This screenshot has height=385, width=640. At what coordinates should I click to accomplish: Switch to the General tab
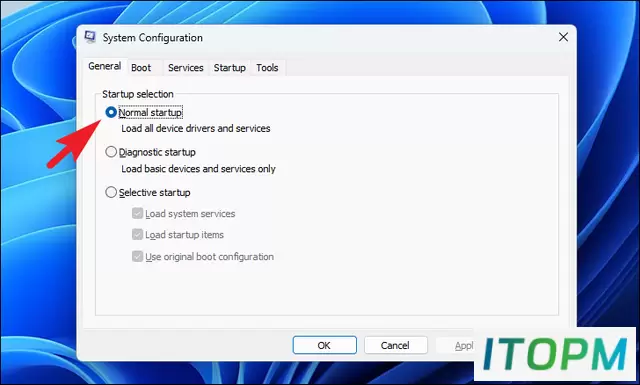click(x=104, y=66)
